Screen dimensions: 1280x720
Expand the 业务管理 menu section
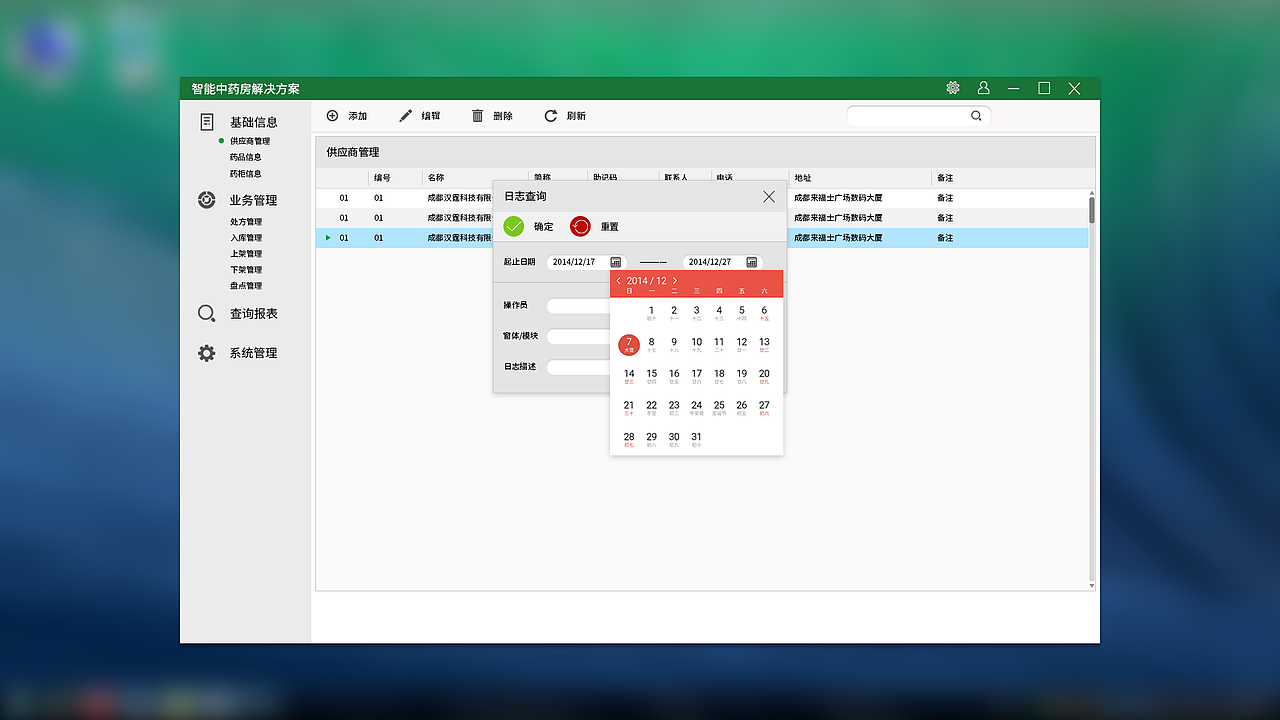click(254, 200)
